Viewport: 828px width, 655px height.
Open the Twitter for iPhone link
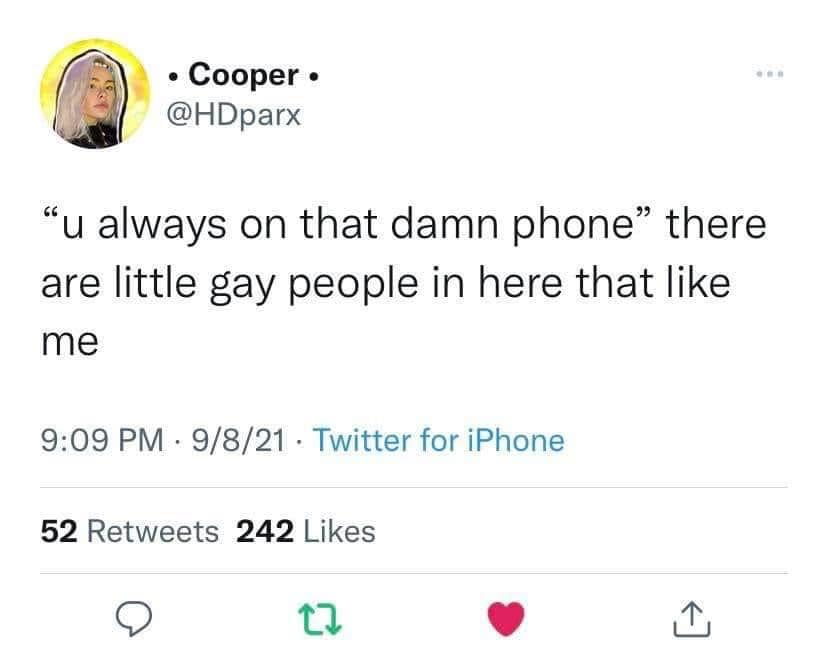coord(439,441)
